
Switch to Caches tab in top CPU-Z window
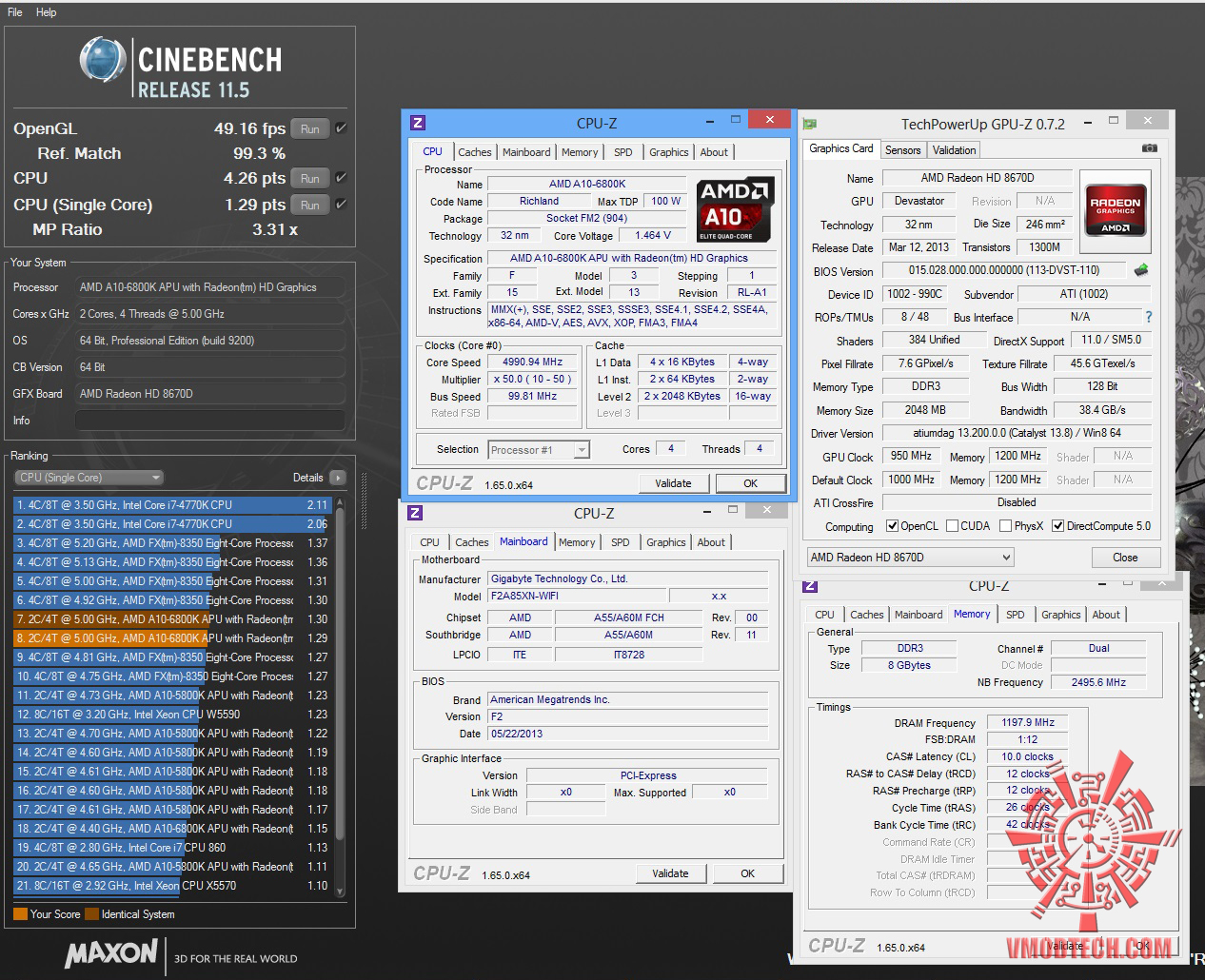pos(474,152)
